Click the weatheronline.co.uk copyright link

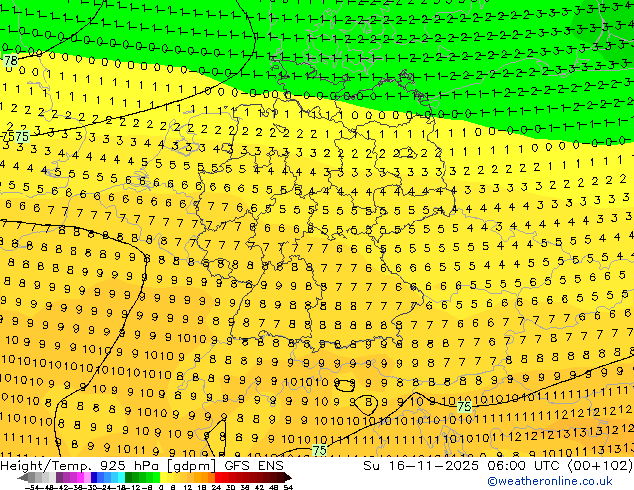tap(550, 481)
